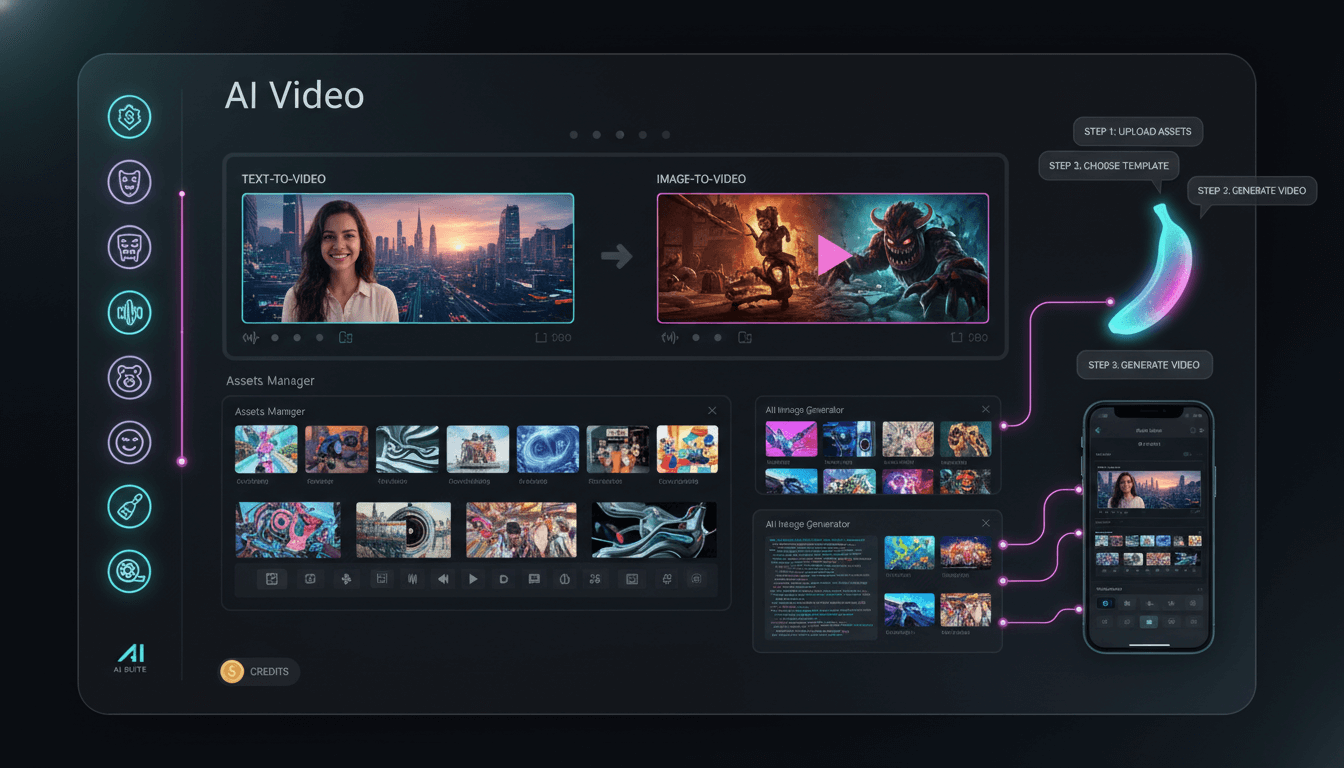Click the cat mask sidebar icon
The image size is (1344, 768).
point(129,182)
